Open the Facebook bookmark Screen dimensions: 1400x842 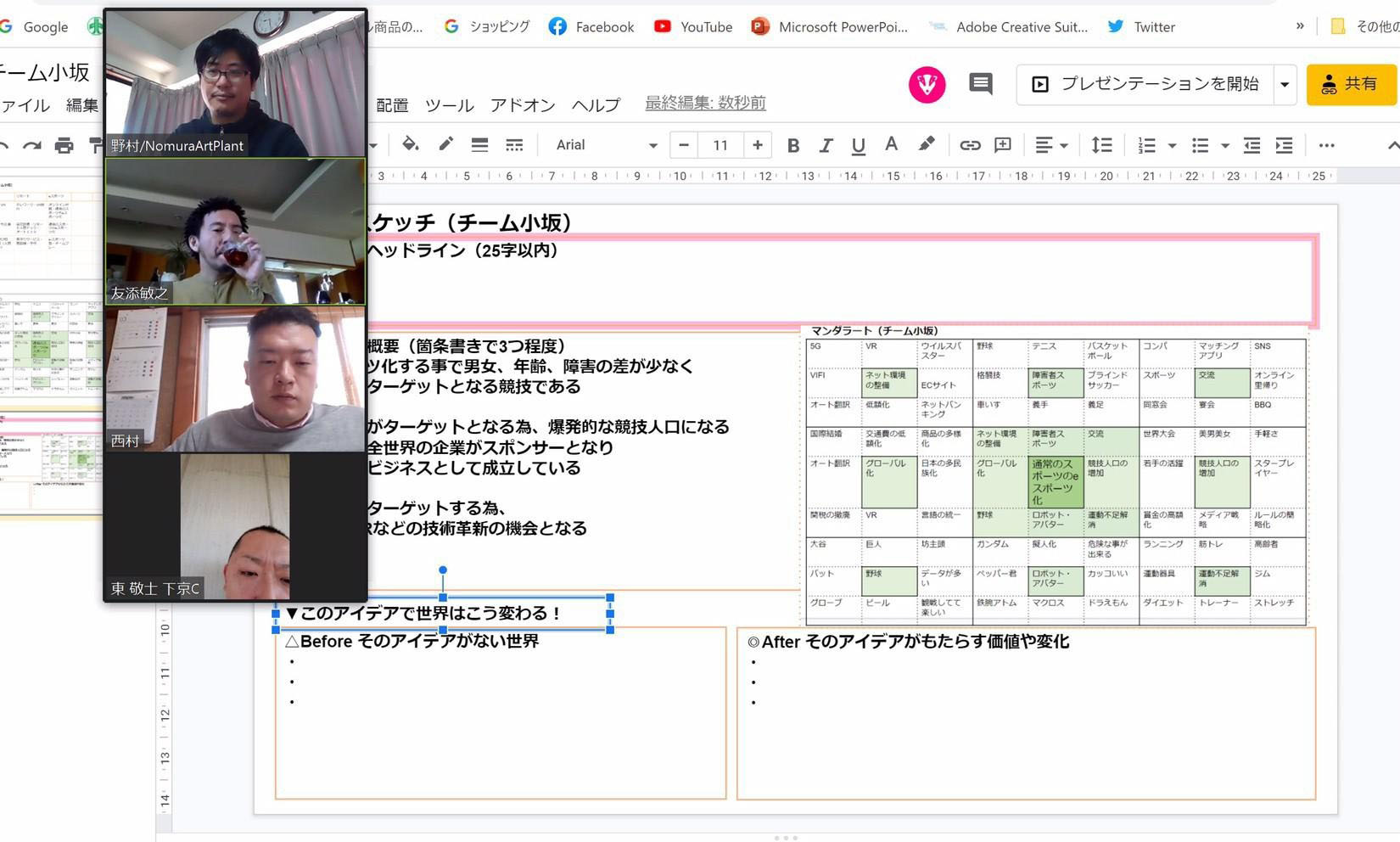(591, 27)
